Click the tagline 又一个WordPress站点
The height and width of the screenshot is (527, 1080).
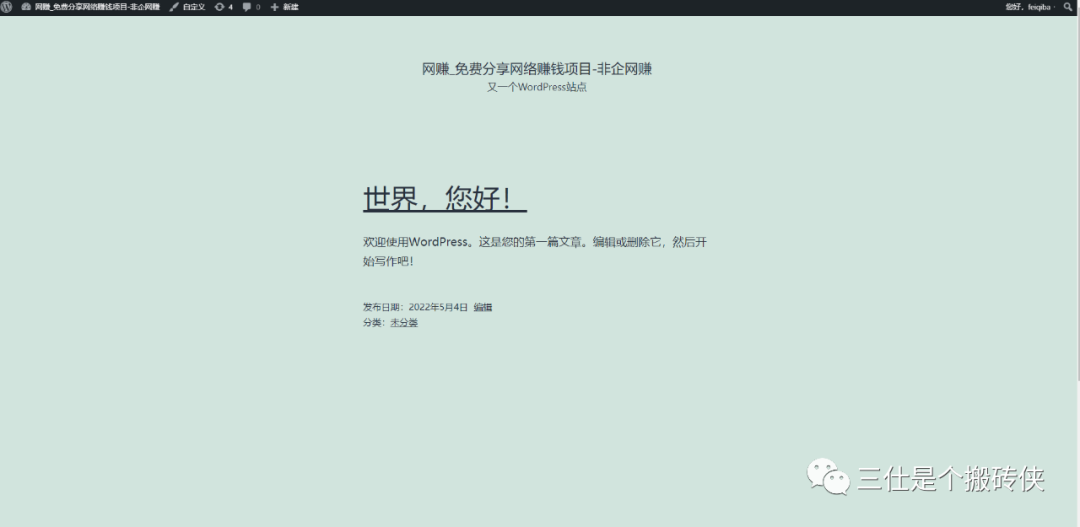pos(537,87)
